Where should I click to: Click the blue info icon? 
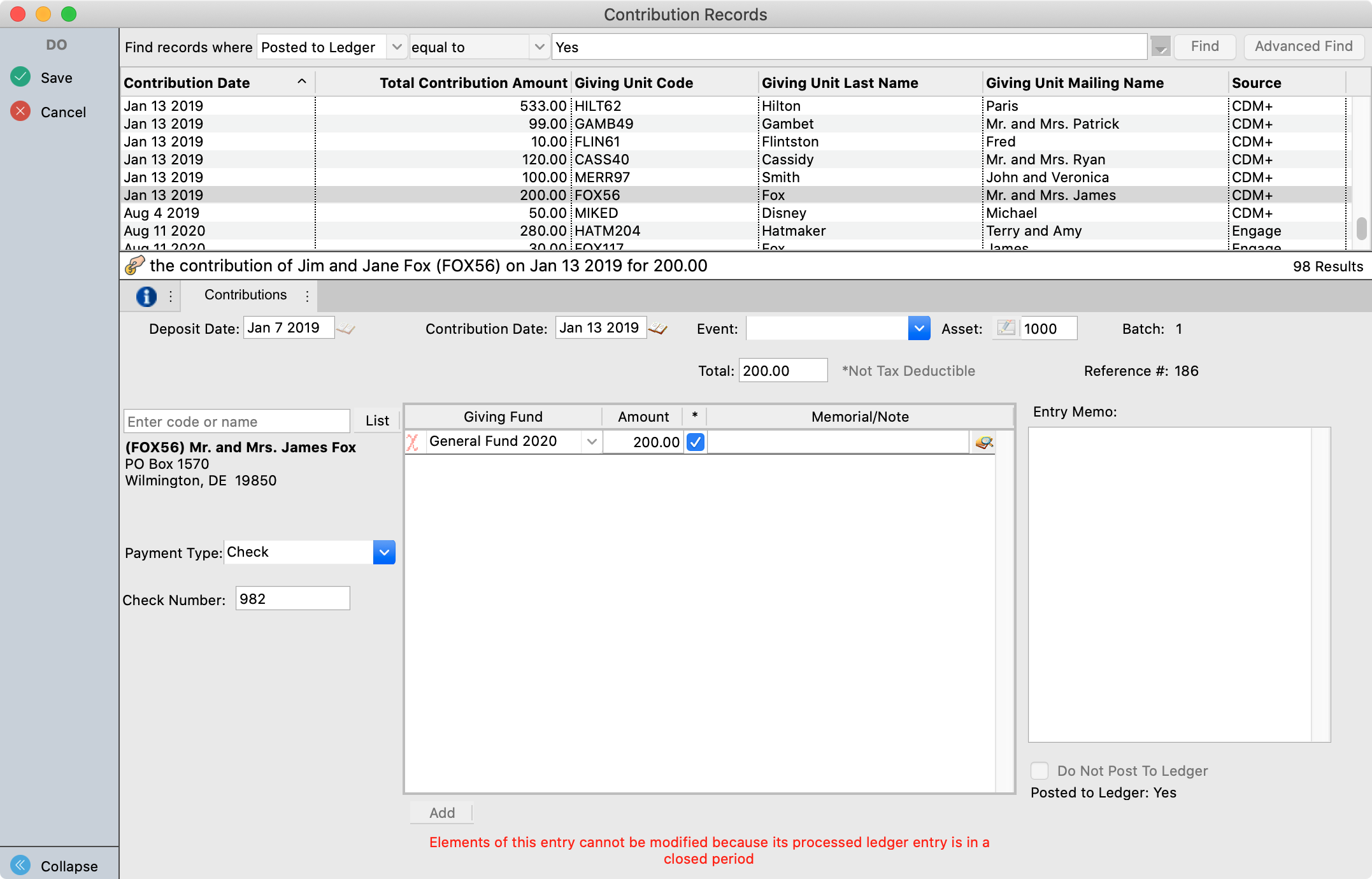click(x=146, y=296)
